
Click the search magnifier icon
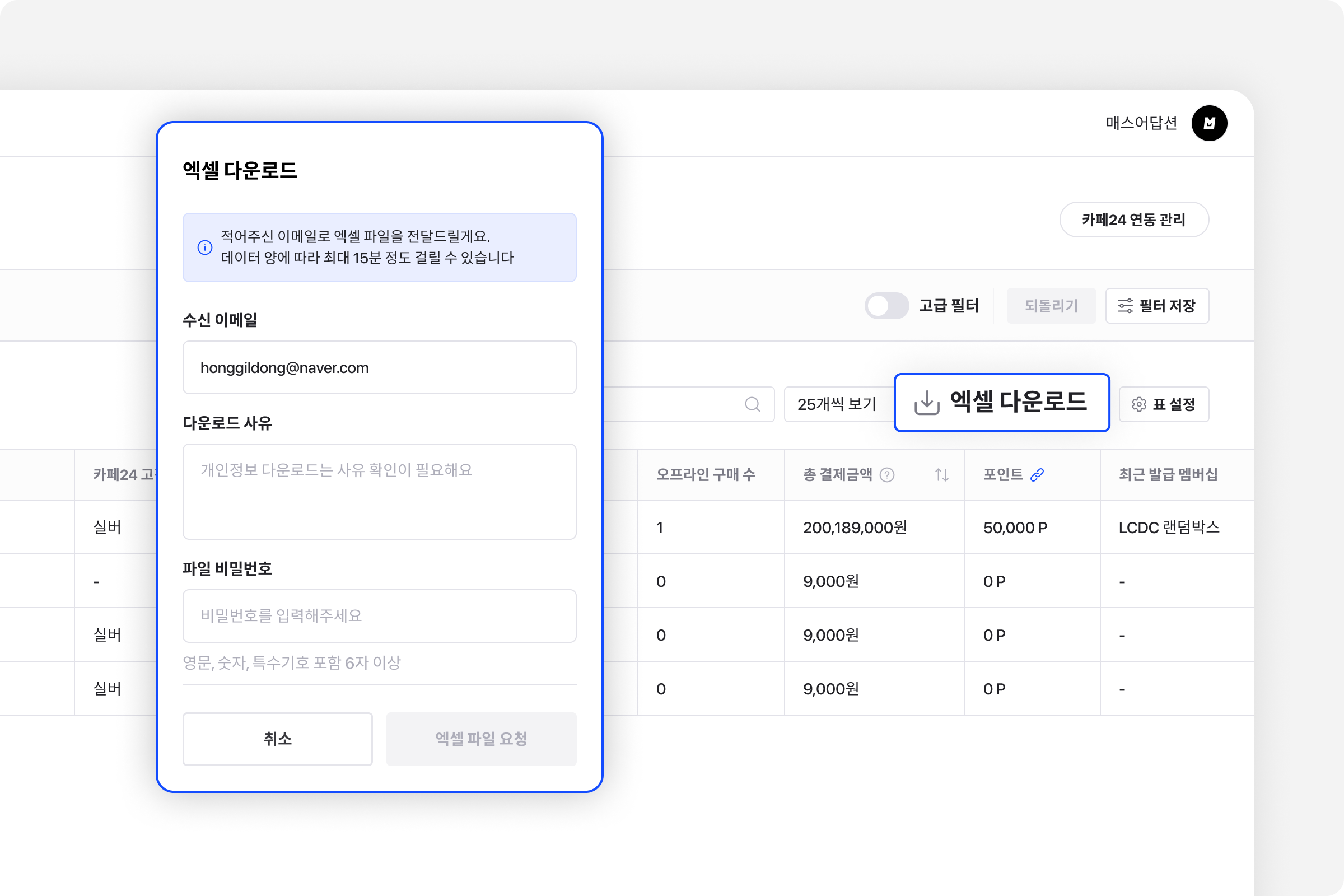753,404
